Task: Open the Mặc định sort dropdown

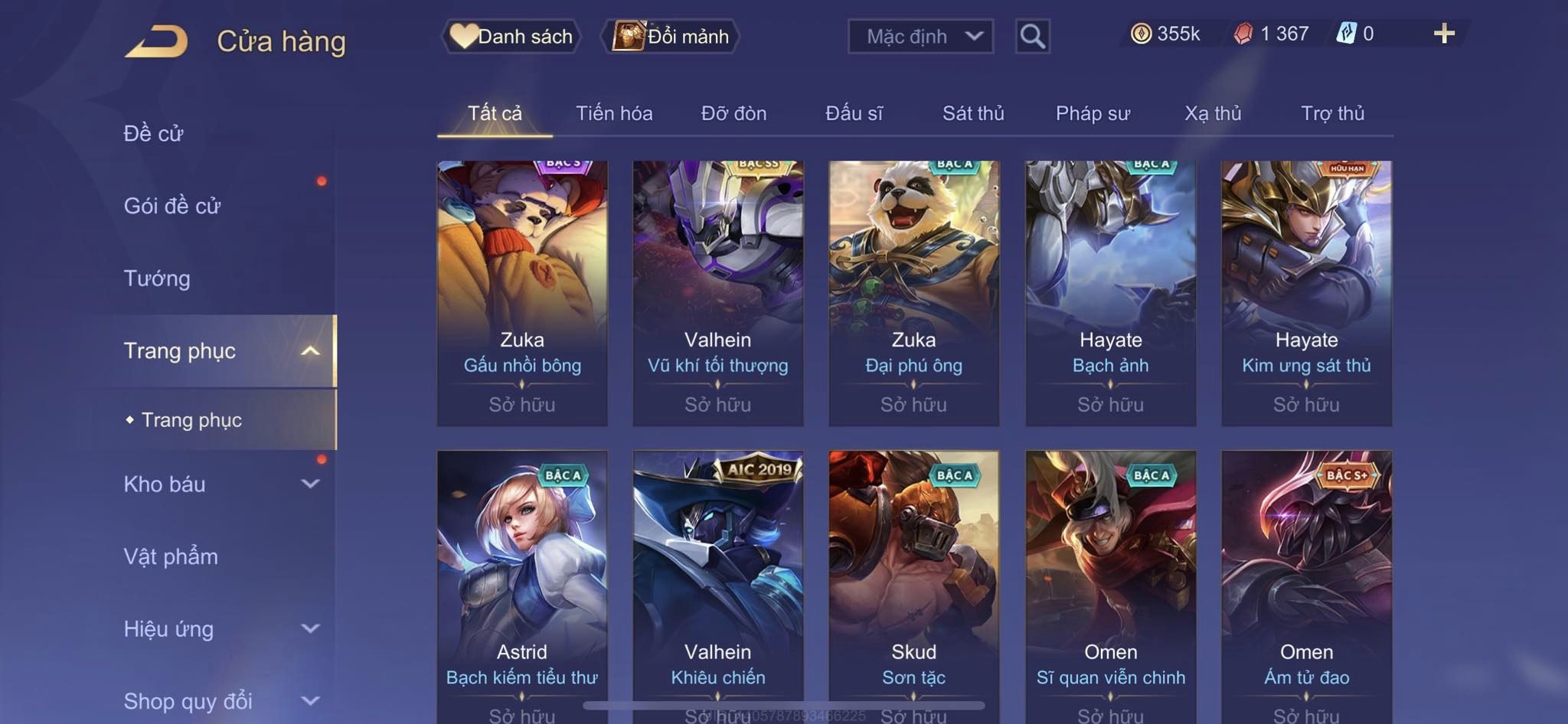Action: 920,36
